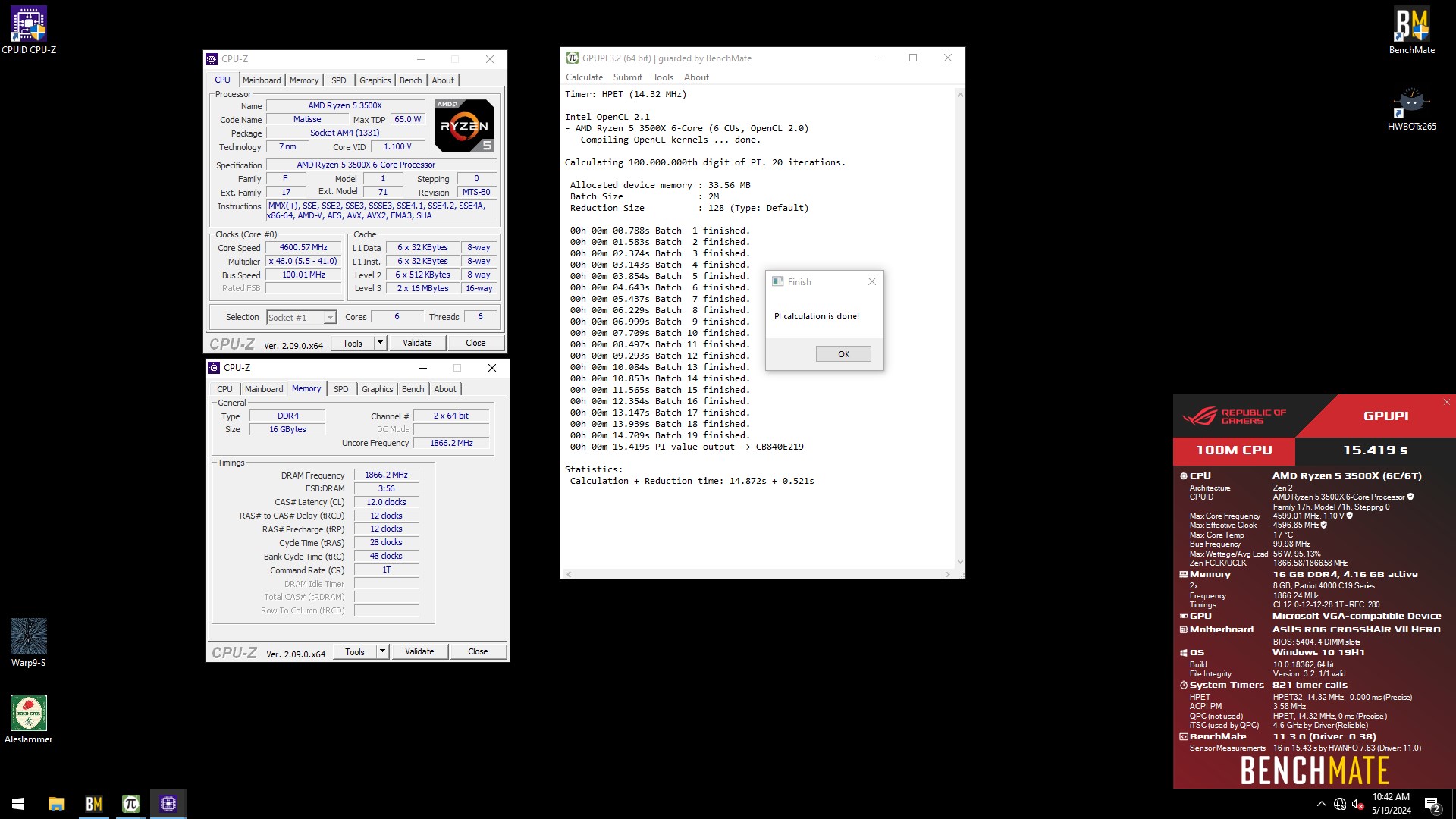Open the Submit menu in GPUPI
This screenshot has width=1456, height=819.
click(x=627, y=77)
